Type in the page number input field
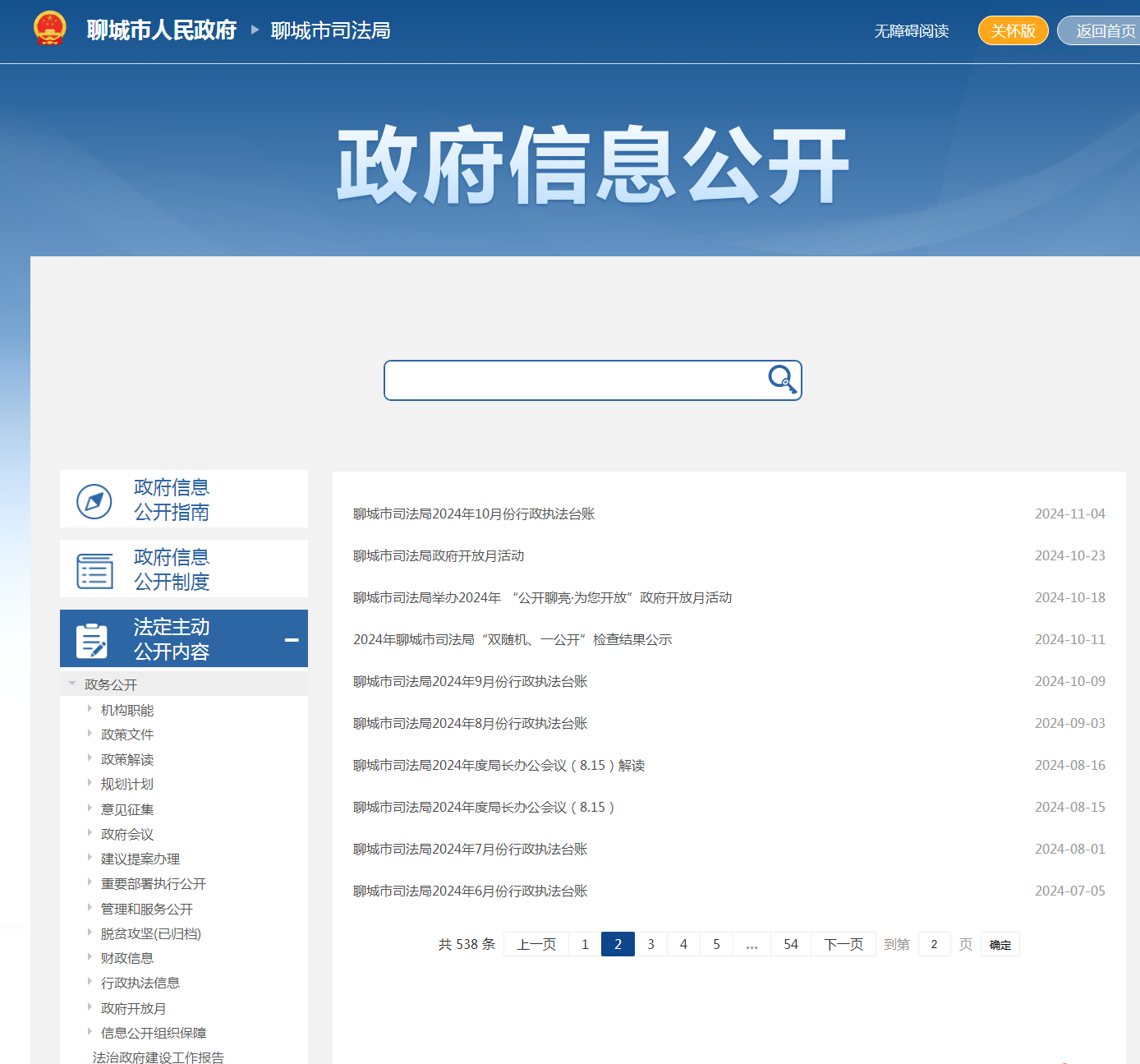The image size is (1140, 1064). (934, 944)
